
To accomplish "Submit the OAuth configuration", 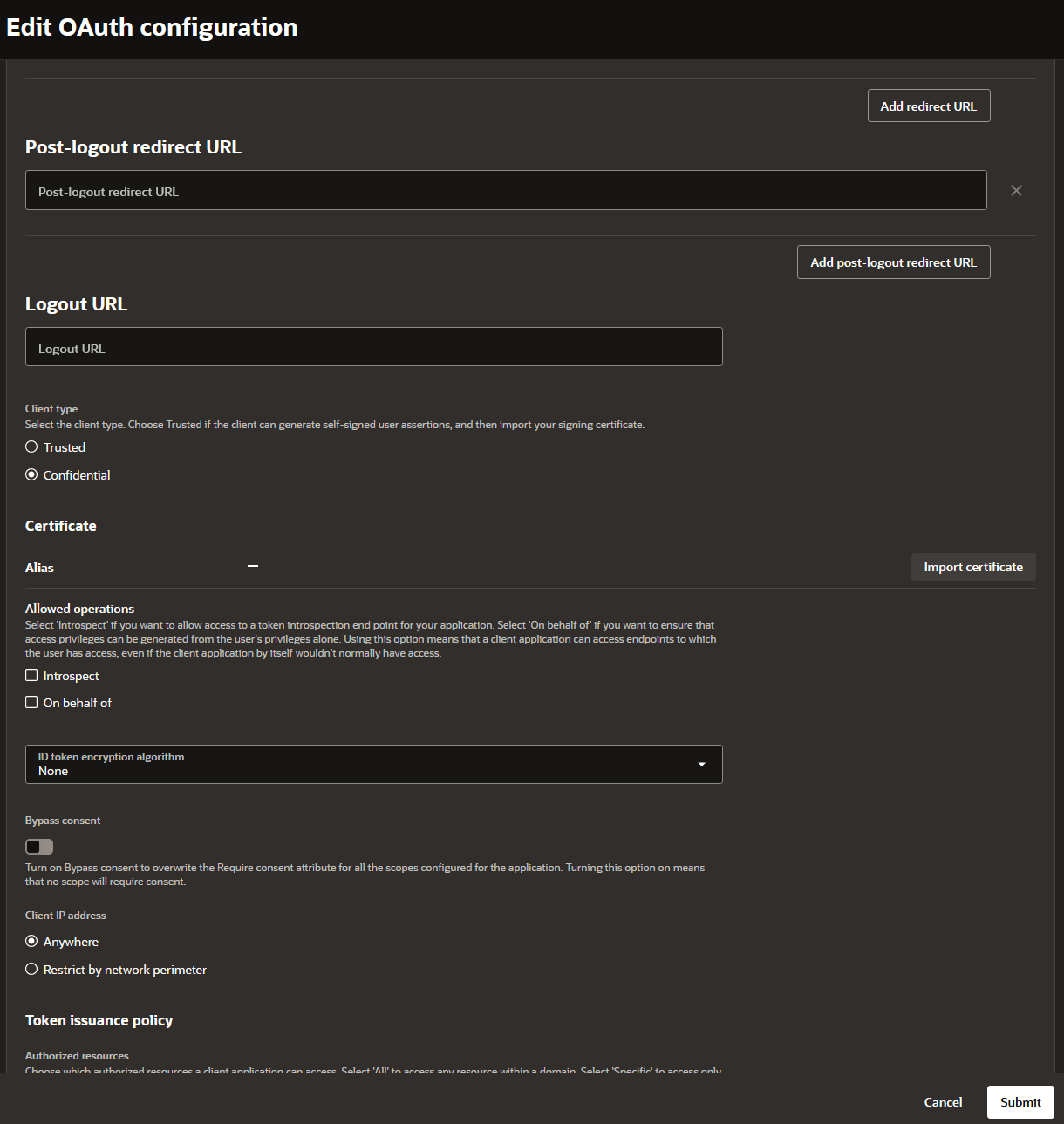I will 1020,1102.
